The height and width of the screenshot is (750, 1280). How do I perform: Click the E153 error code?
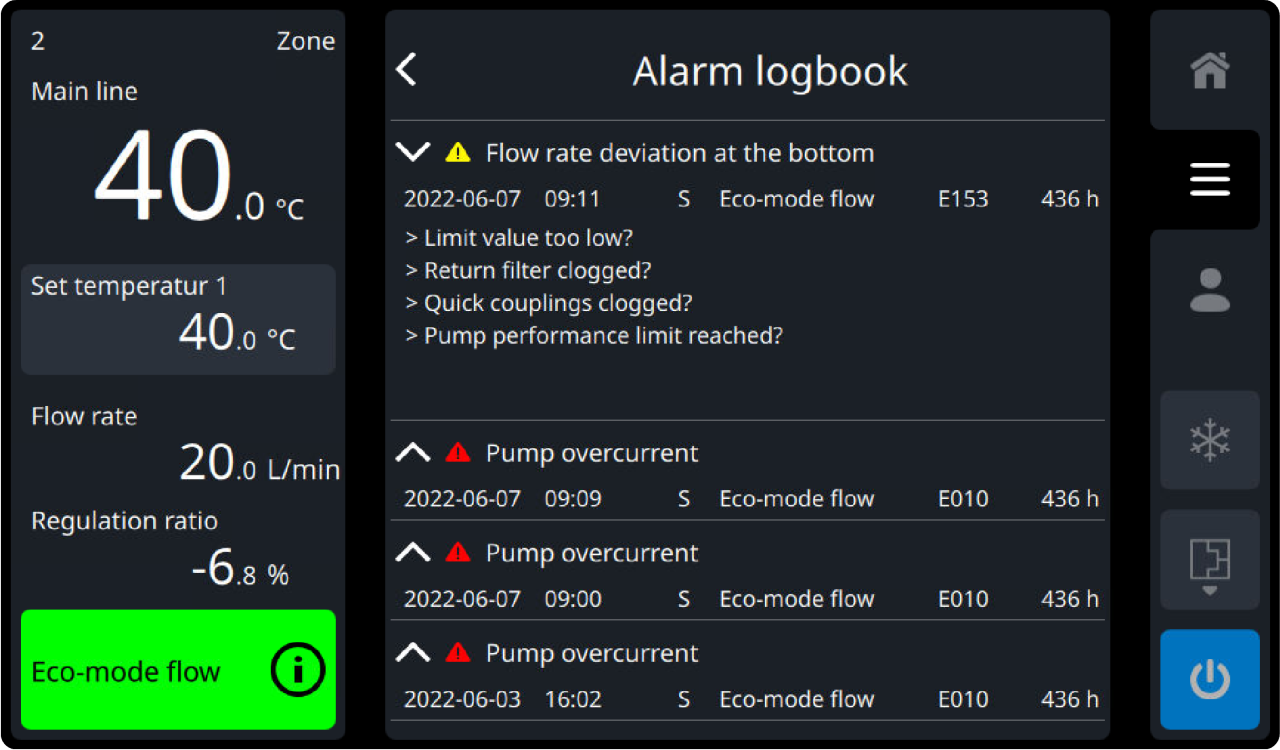click(x=962, y=199)
